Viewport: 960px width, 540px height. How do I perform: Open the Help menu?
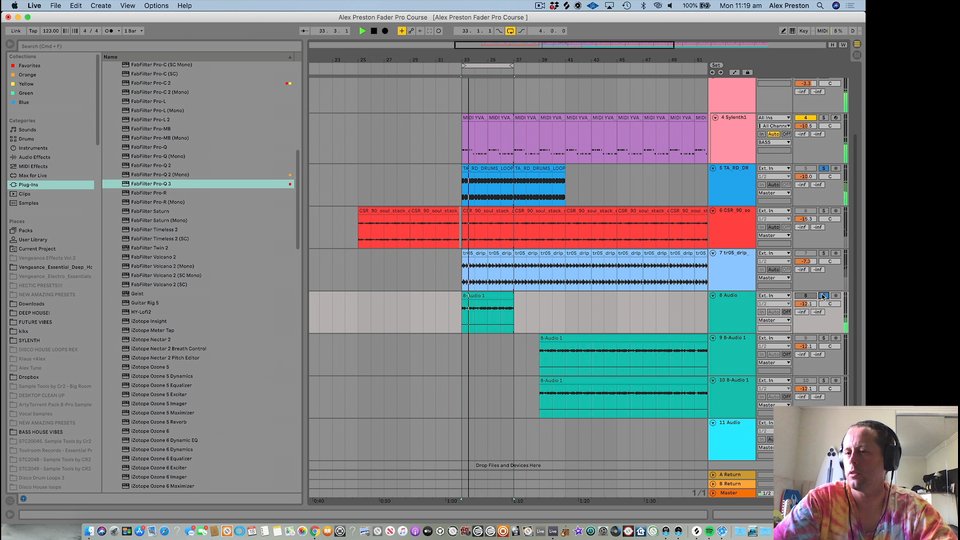point(184,6)
